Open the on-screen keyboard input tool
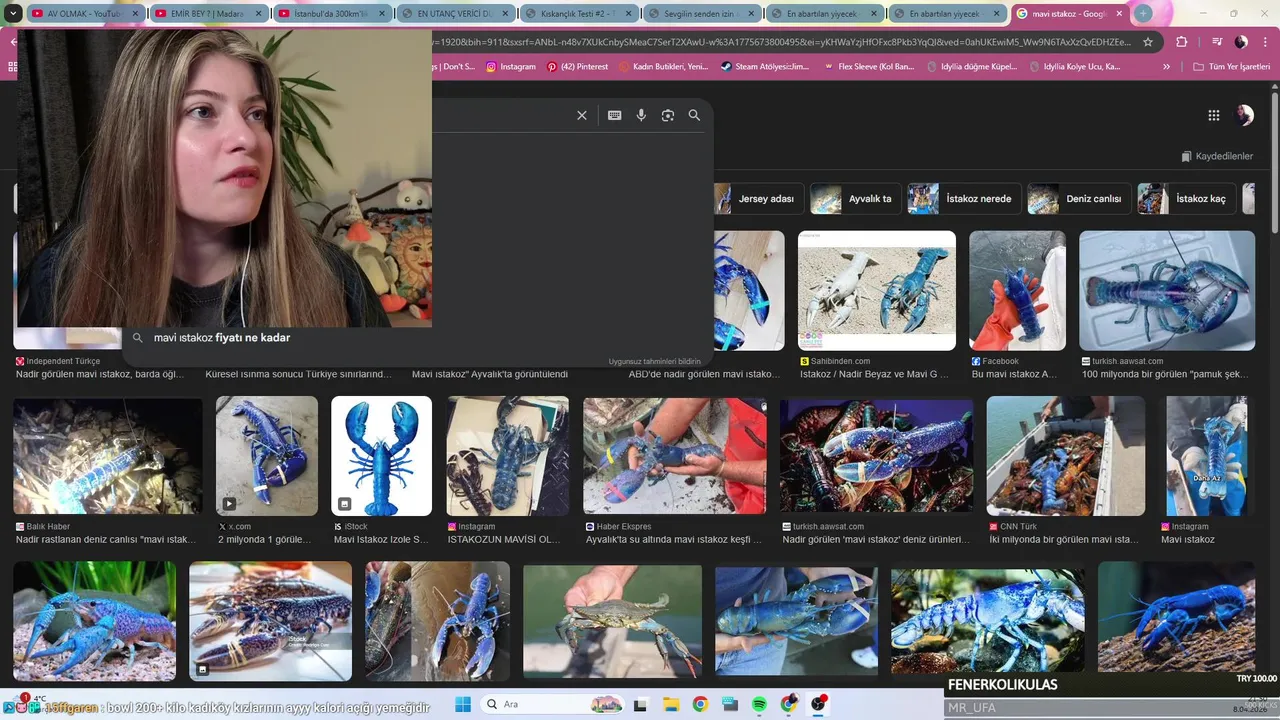The width and height of the screenshot is (1280, 720). [x=614, y=115]
